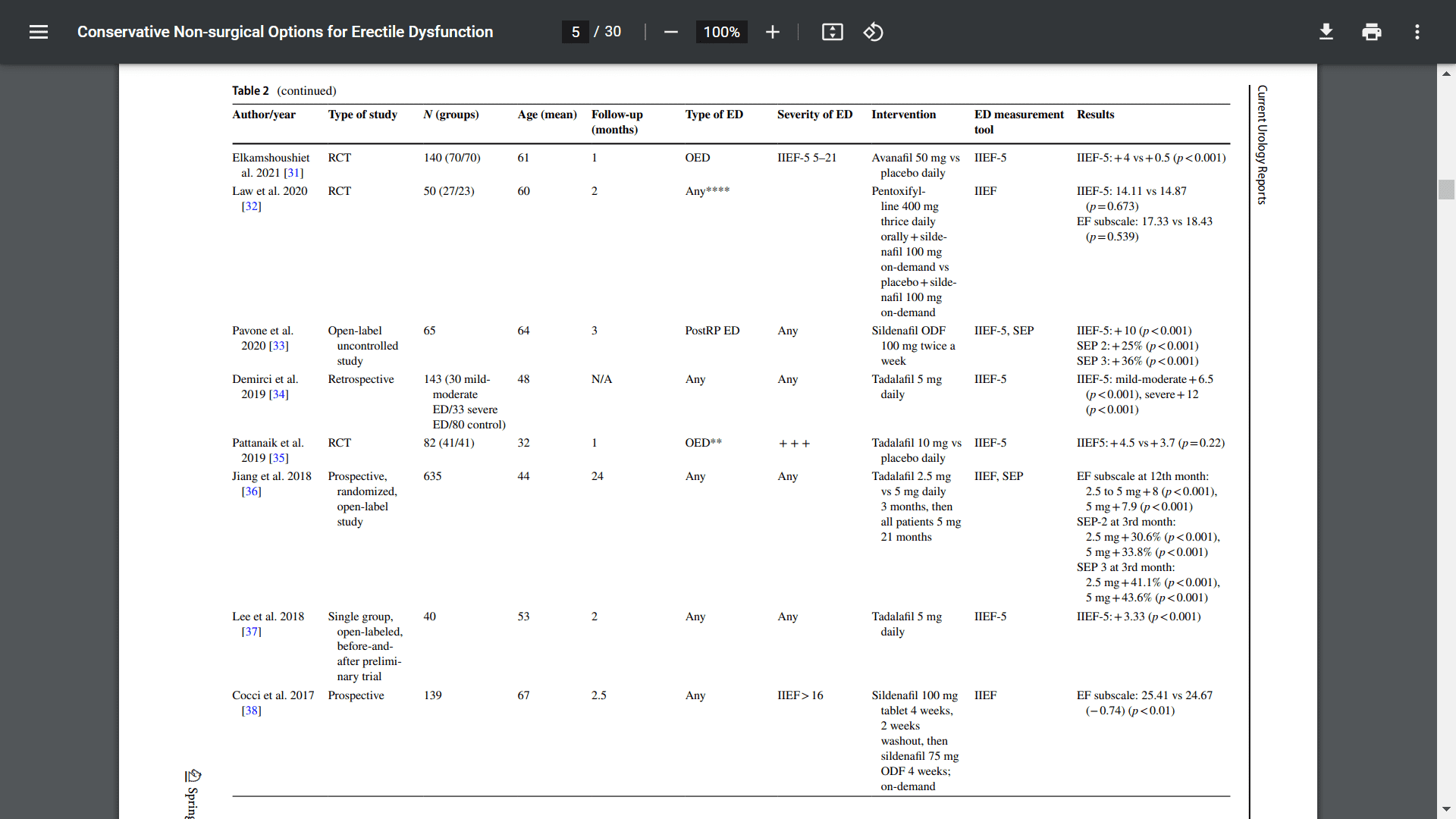Click the '82 (41/41)' cell

coord(449,443)
